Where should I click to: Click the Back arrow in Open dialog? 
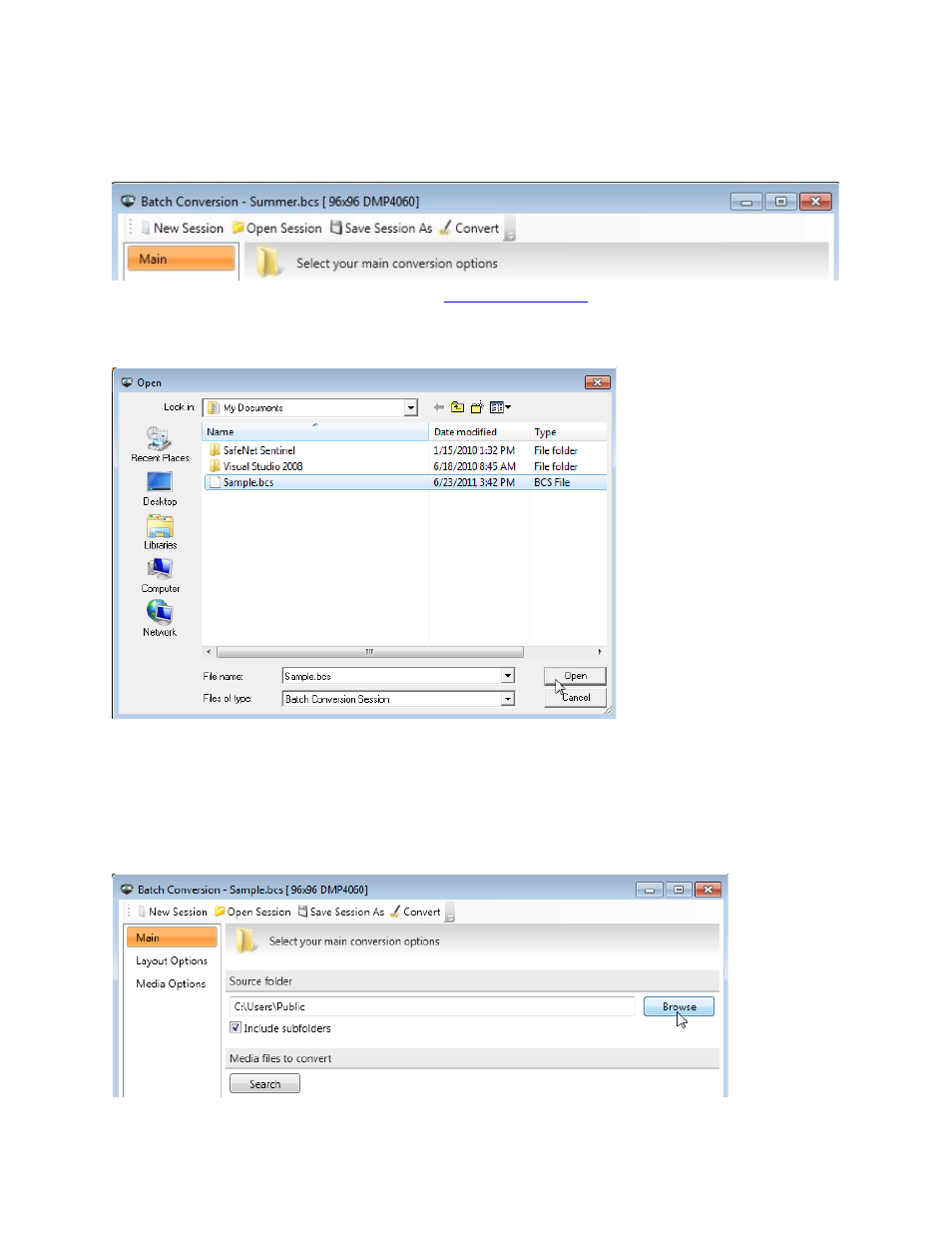[439, 407]
